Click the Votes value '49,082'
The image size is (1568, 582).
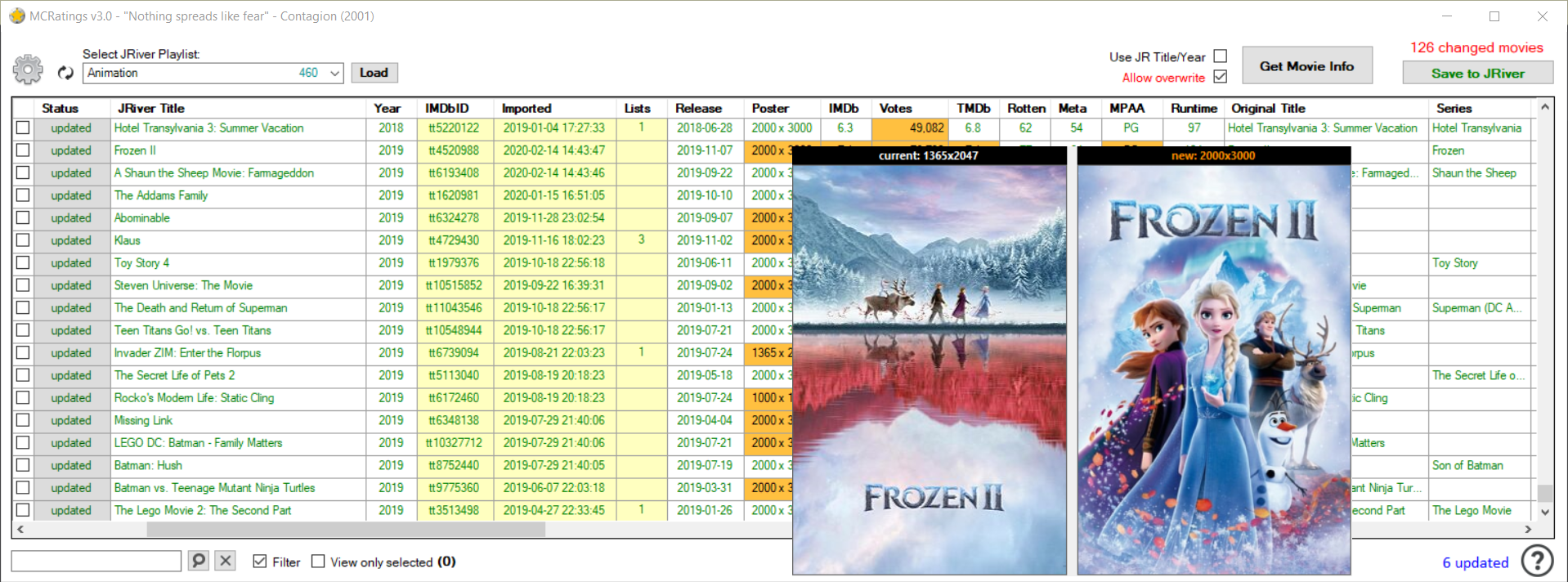(910, 128)
